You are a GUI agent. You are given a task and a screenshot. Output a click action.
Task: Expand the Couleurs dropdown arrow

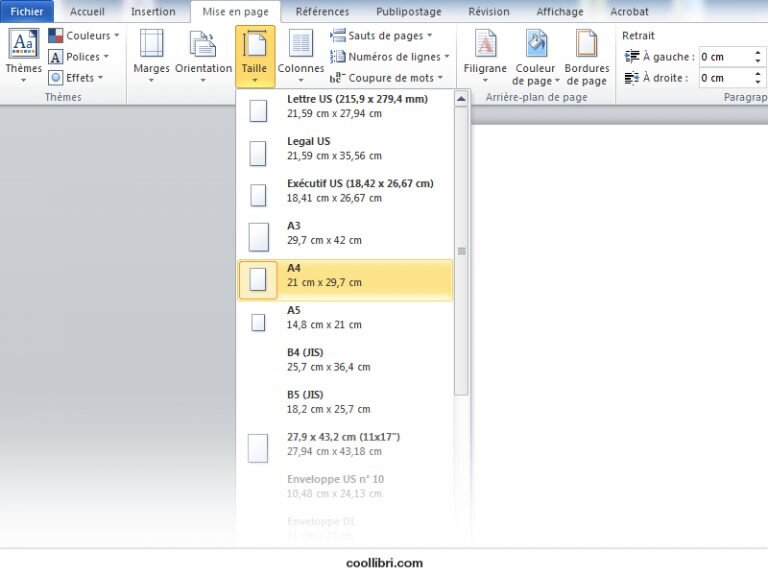pyautogui.click(x=117, y=35)
